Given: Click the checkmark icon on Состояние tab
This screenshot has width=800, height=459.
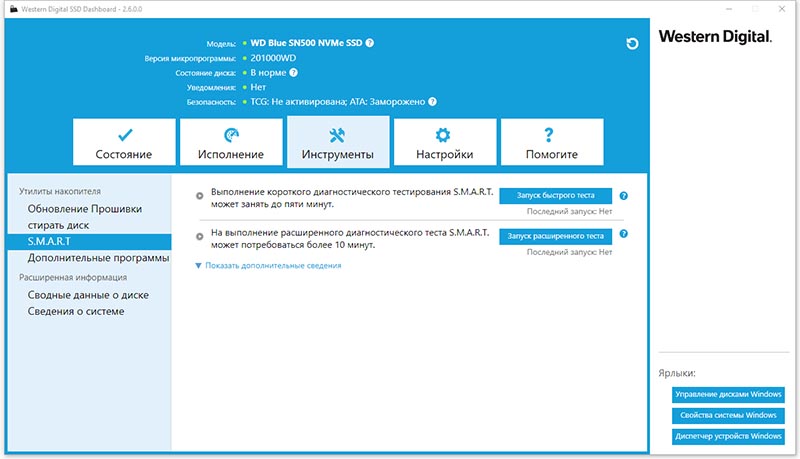Looking at the screenshot, I should click(x=125, y=135).
